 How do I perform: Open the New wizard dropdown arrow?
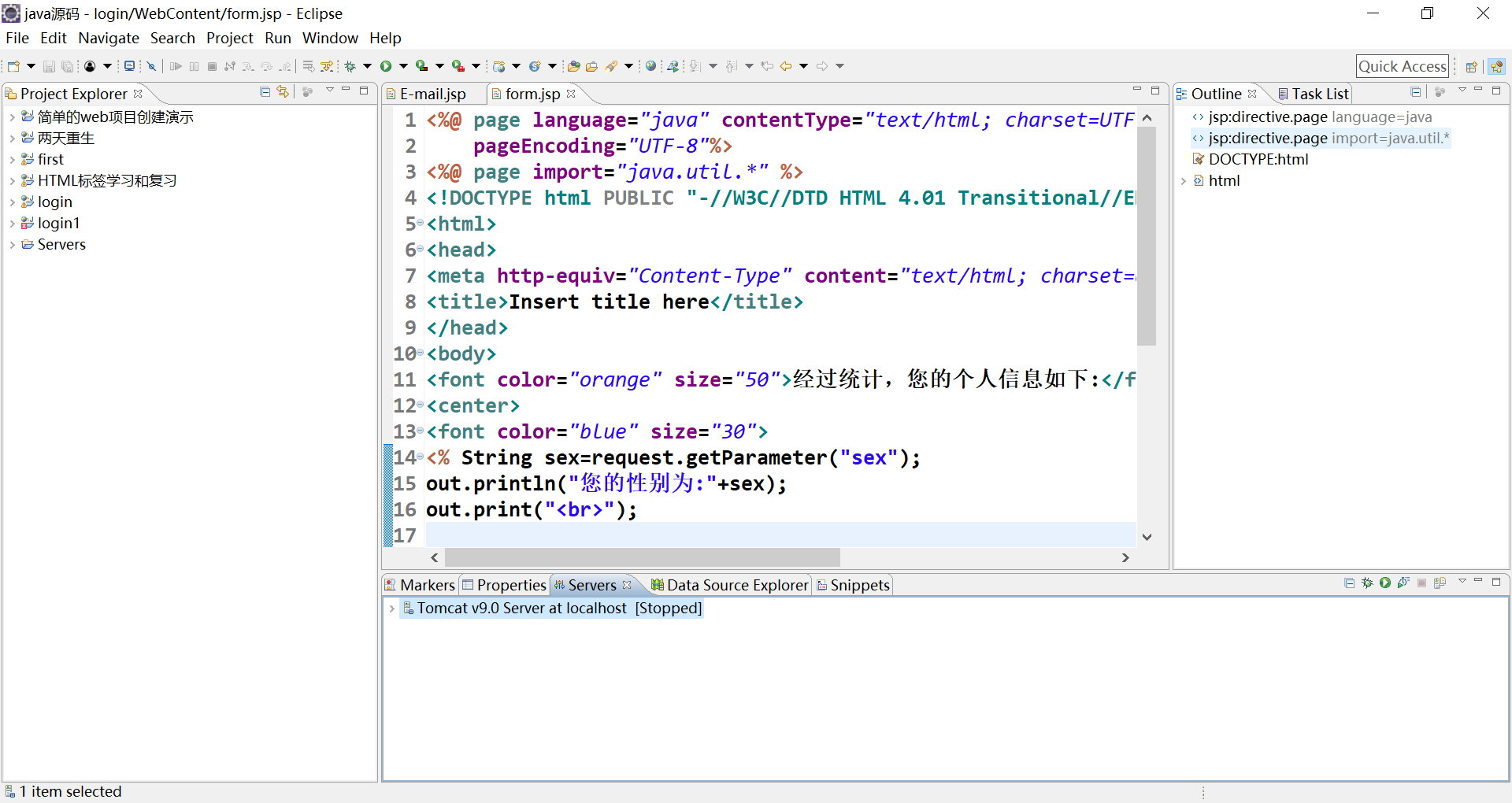click(x=31, y=66)
